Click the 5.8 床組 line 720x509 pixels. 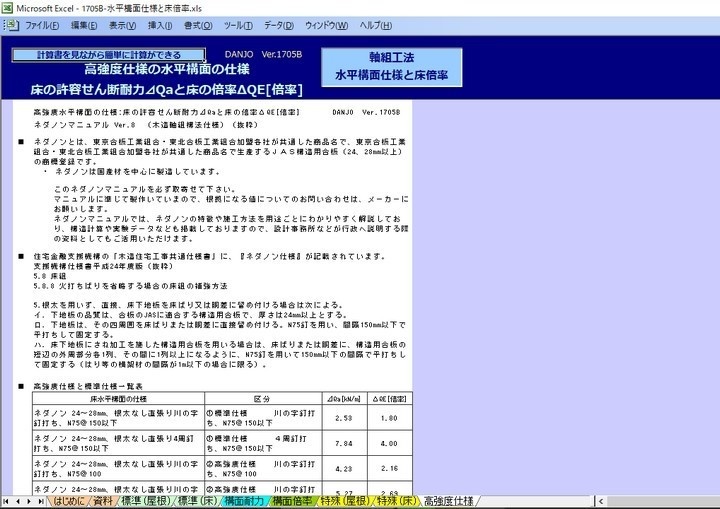pos(50,276)
